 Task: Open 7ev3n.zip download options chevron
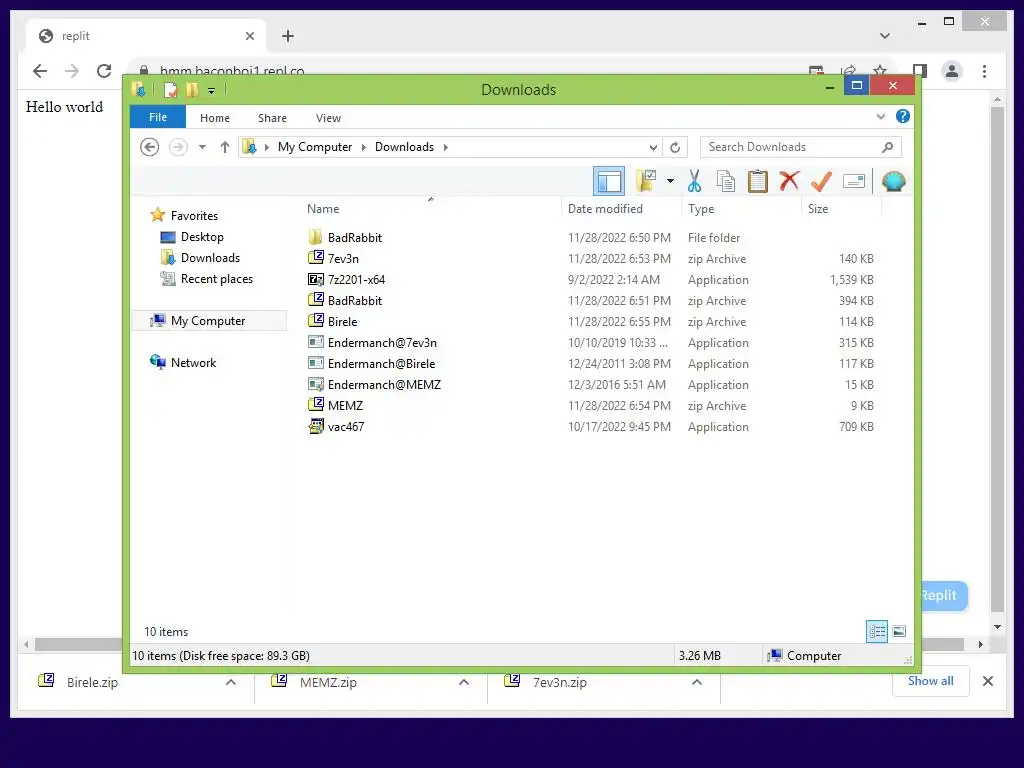(x=697, y=682)
